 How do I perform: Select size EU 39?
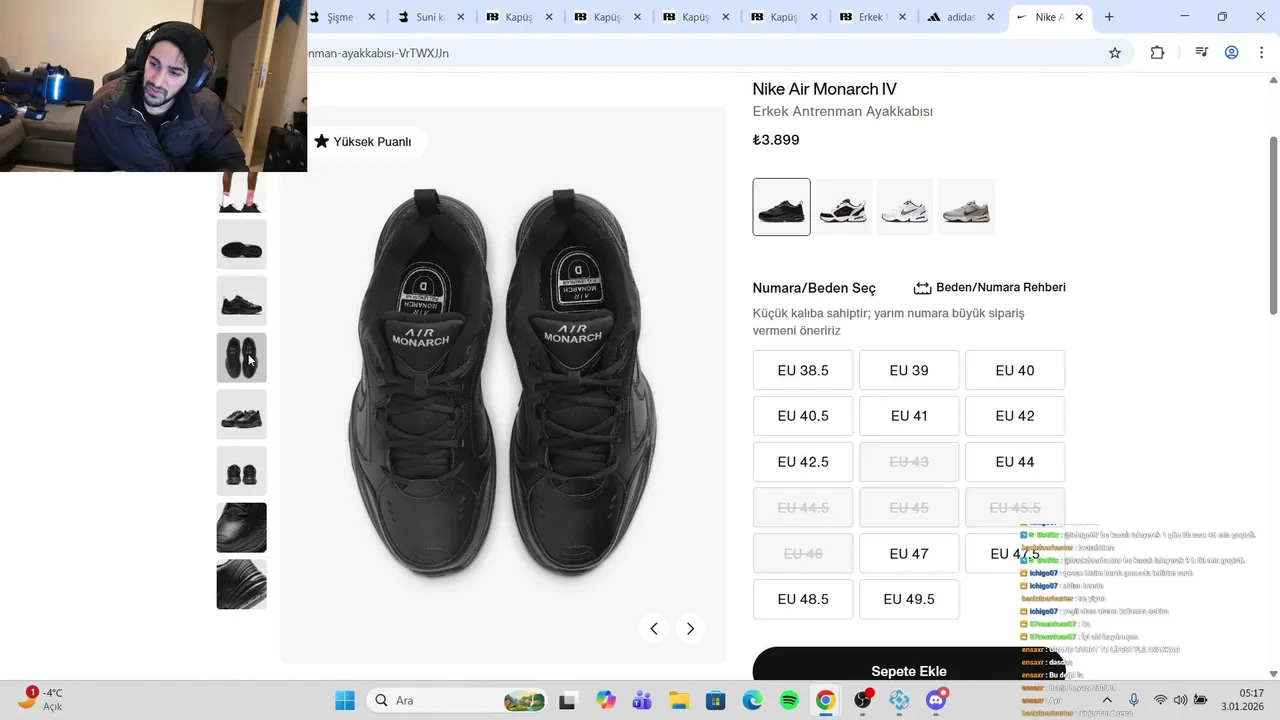tap(909, 370)
